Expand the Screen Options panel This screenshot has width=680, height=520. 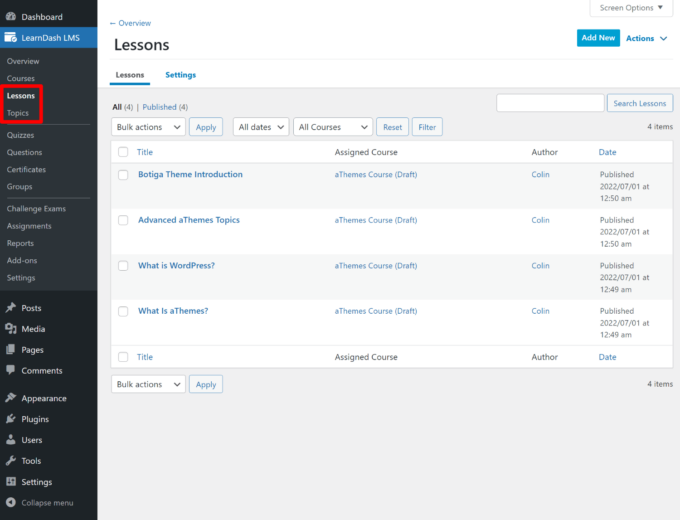pyautogui.click(x=631, y=8)
